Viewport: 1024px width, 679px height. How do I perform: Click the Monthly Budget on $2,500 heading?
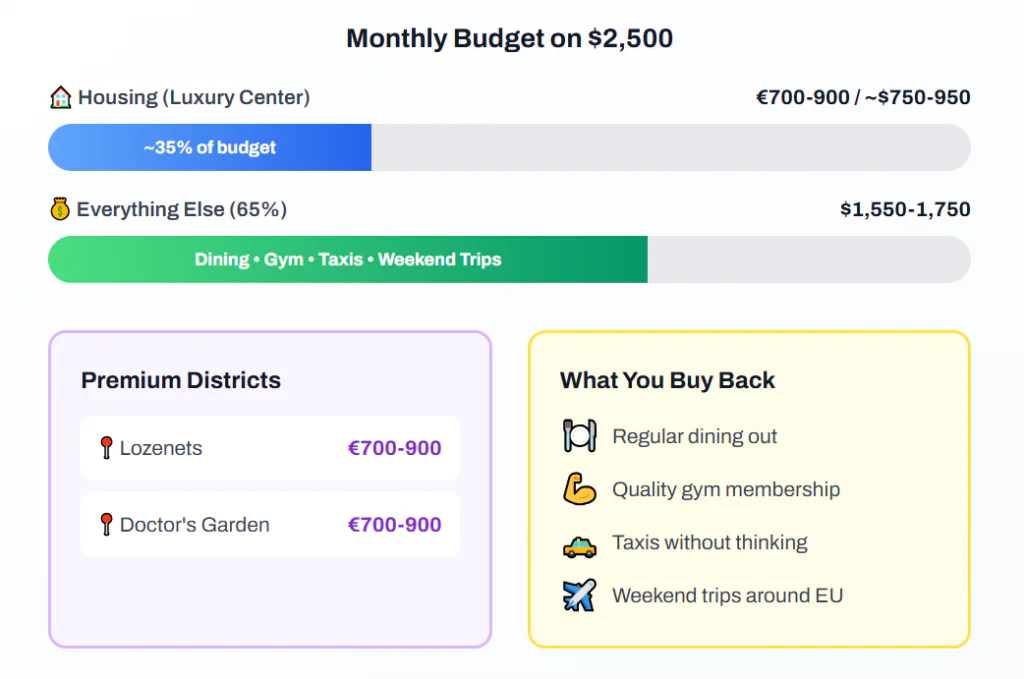coord(509,39)
